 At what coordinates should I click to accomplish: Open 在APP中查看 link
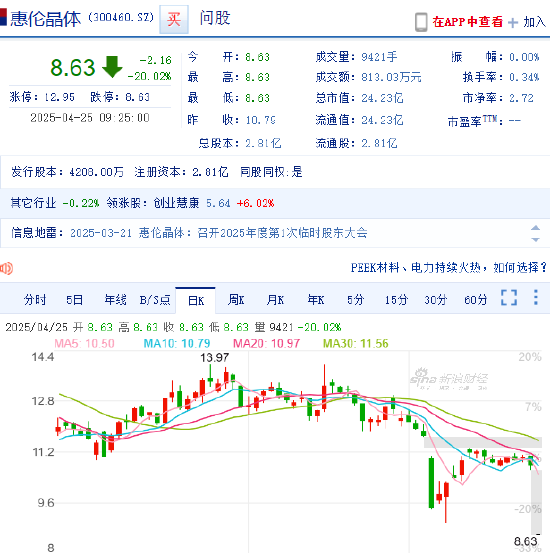click(x=467, y=22)
